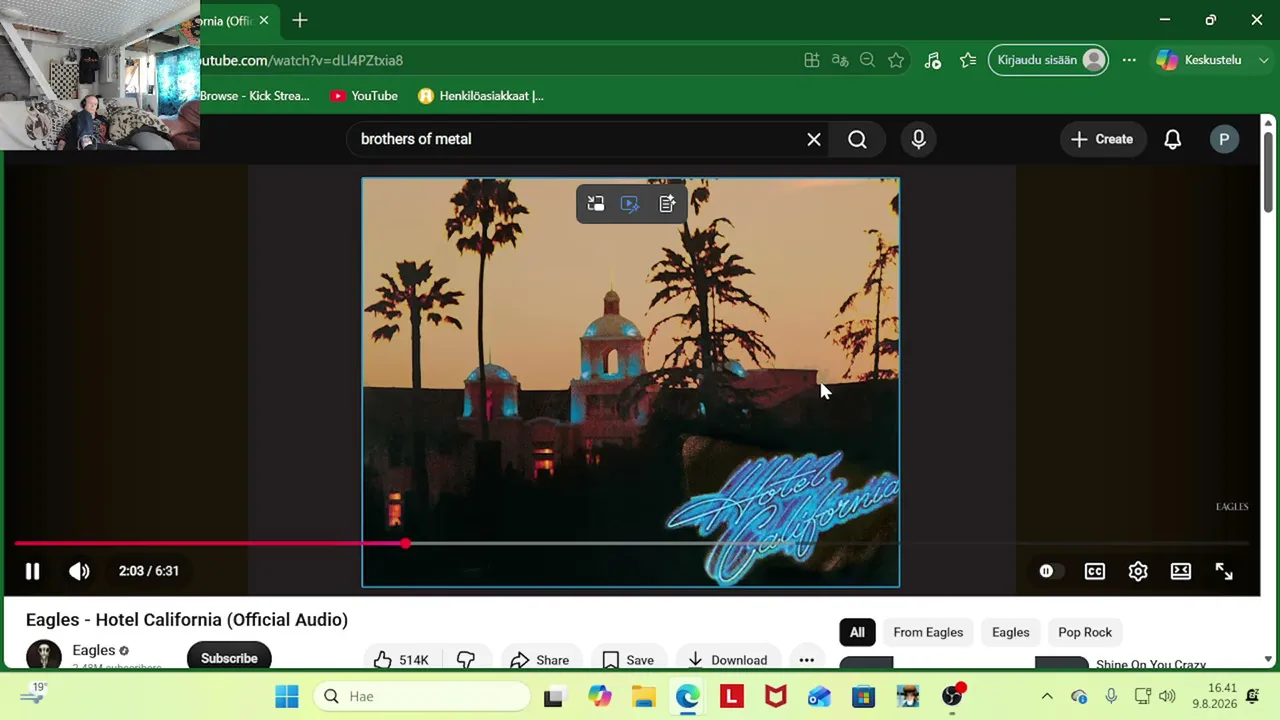1280x720 pixels.
Task: Open the red L app on the taskbar
Action: [x=732, y=696]
